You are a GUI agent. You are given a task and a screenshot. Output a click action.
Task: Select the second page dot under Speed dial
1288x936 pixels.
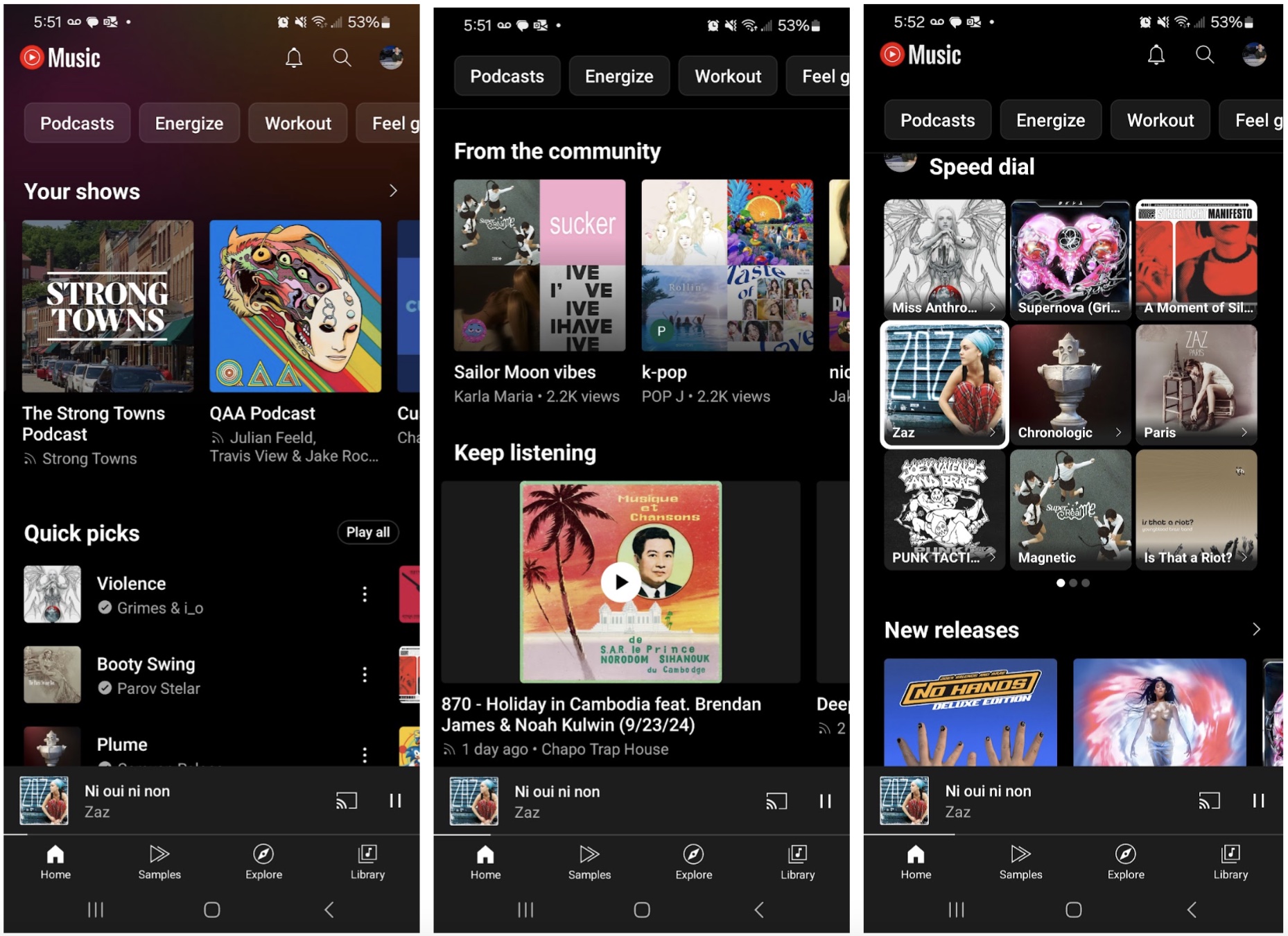[x=1073, y=583]
